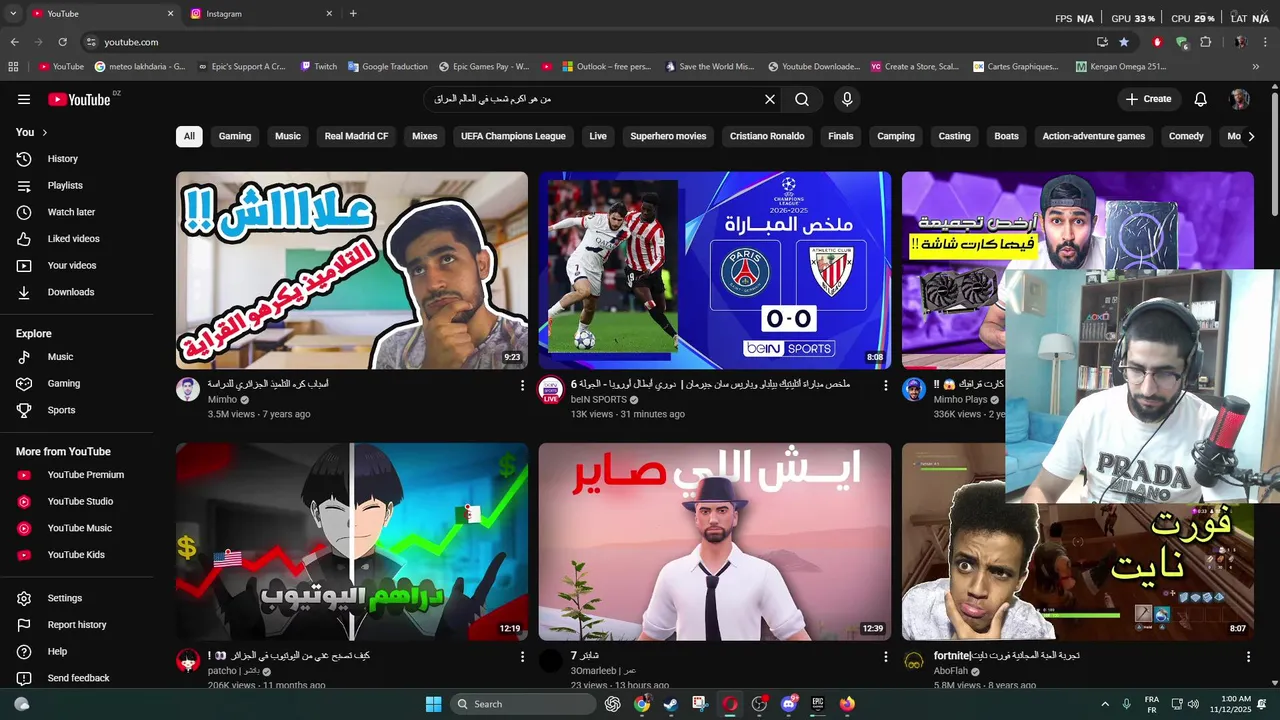Open Send feedback in the sidebar

coord(78,678)
